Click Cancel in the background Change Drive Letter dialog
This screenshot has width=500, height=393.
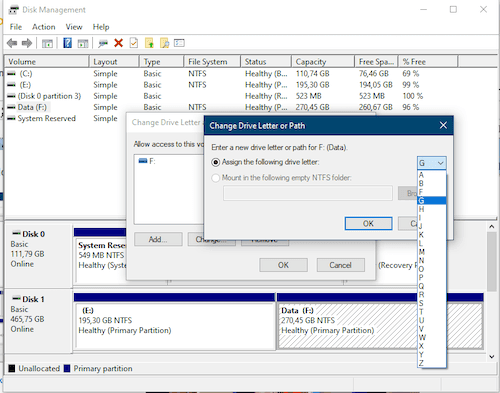pyautogui.click(x=340, y=265)
